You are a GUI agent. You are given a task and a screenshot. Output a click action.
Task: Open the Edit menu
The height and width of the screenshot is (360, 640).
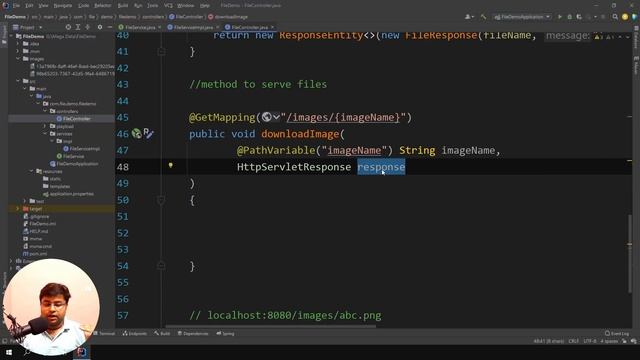(29, 6)
